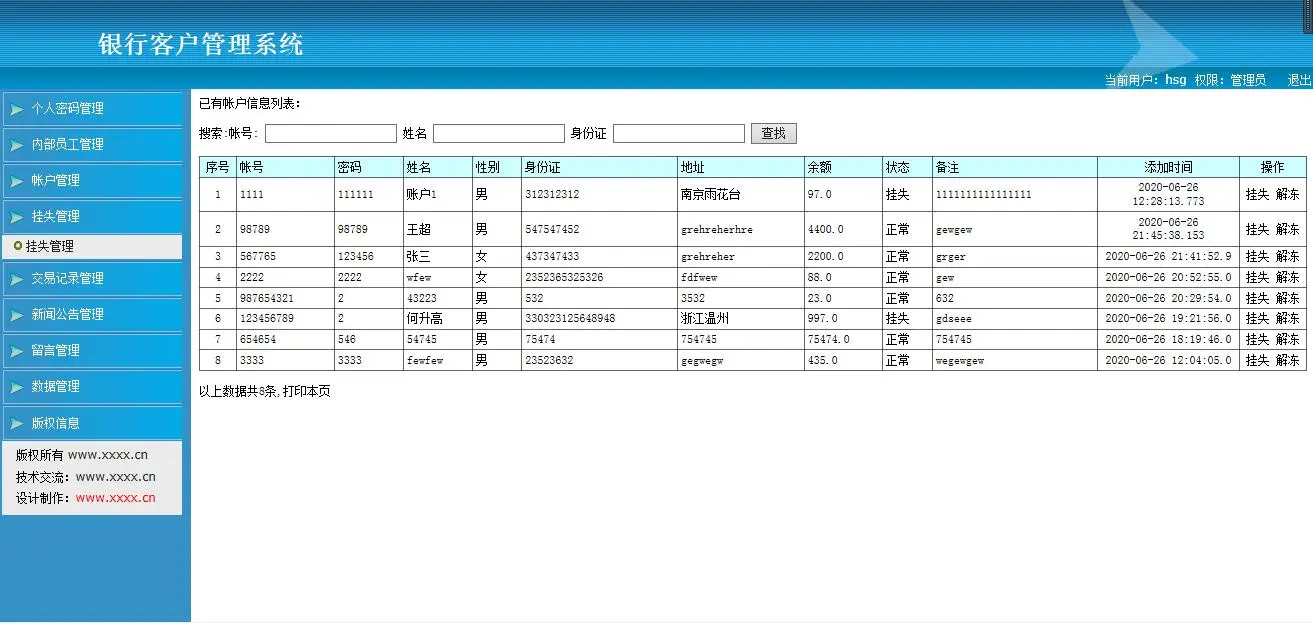Open the 内部员工管理 menu
Viewport: 1313px width, 624px height.
tap(92, 144)
